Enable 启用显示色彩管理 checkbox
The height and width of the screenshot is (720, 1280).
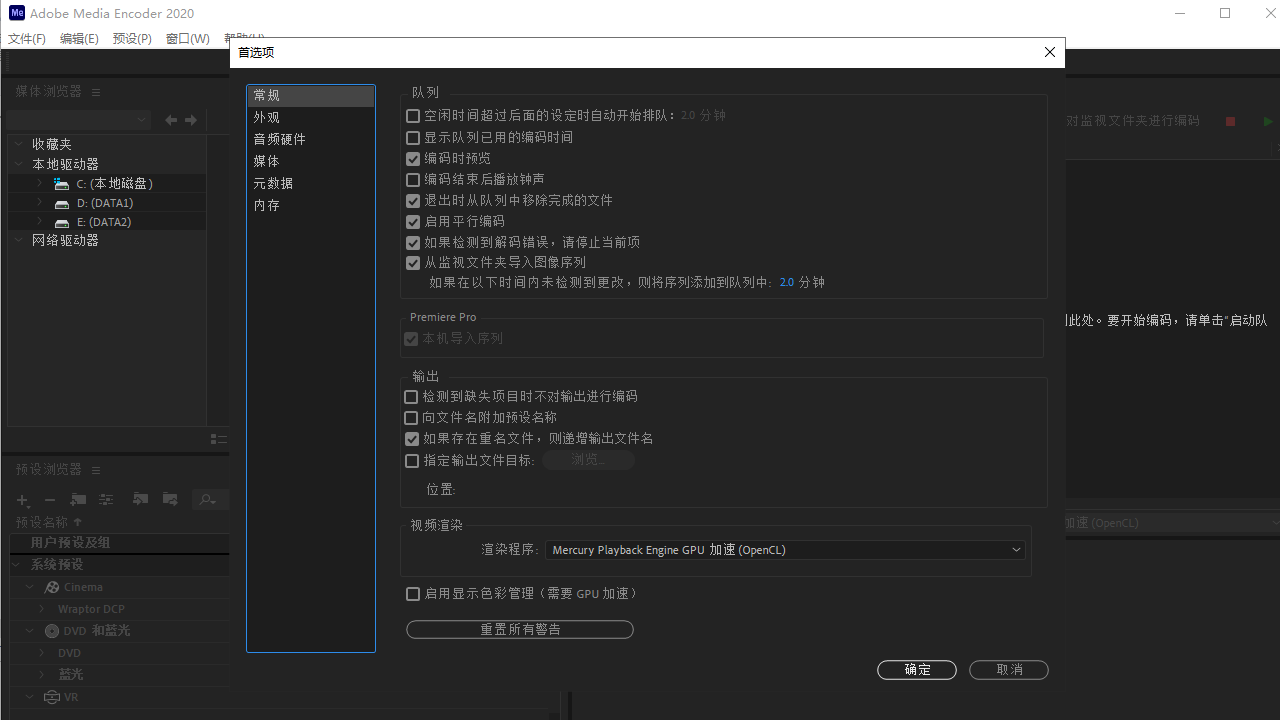[412, 593]
